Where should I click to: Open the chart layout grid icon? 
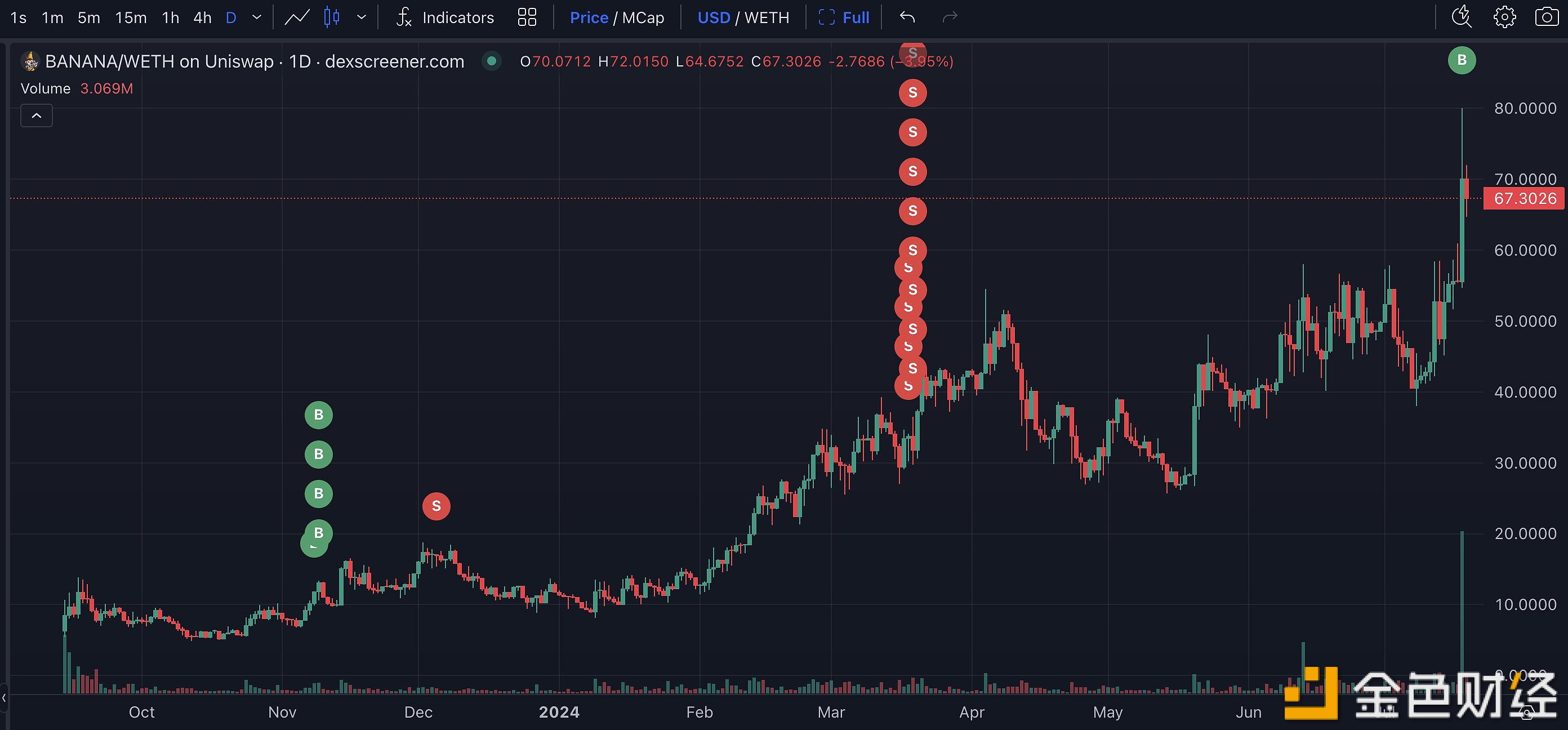coord(527,17)
